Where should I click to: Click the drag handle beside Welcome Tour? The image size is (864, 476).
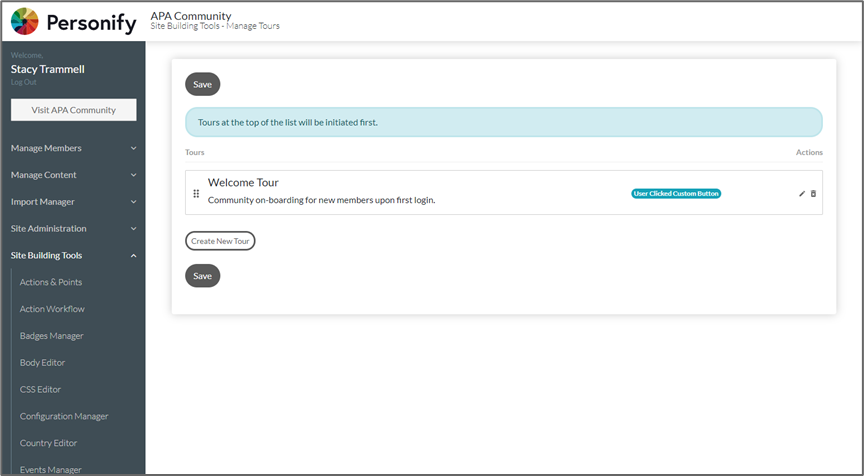click(x=196, y=193)
